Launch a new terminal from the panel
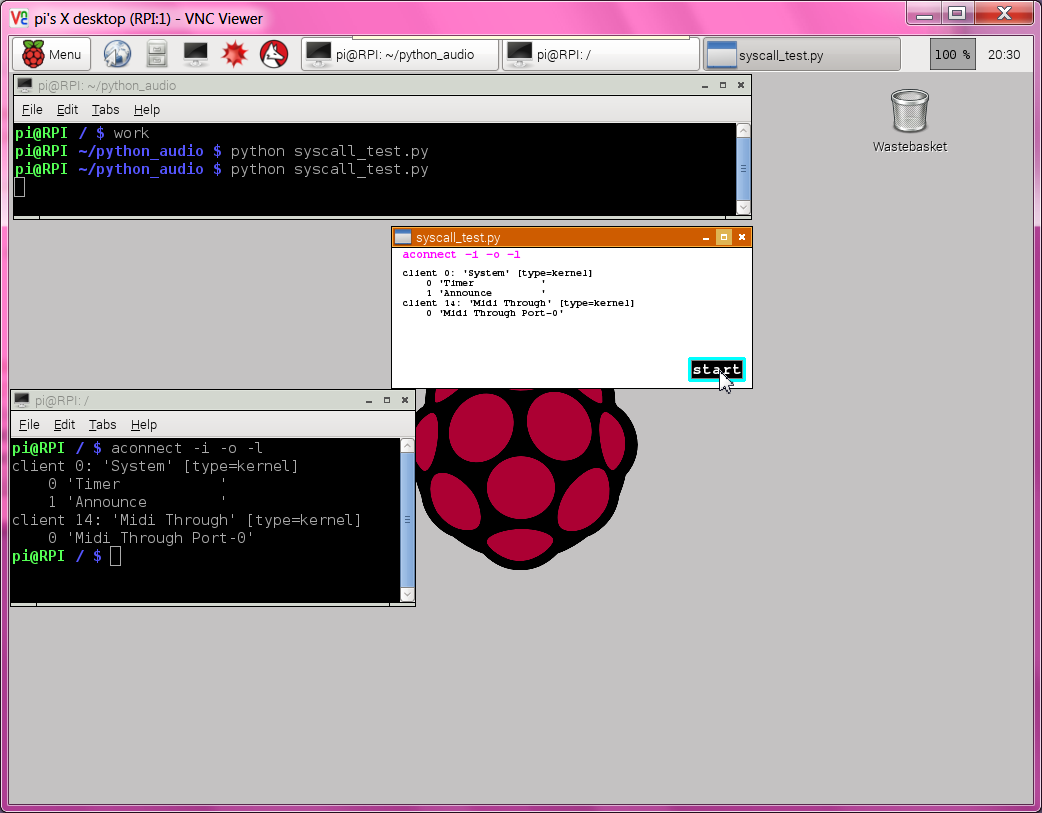Viewport: 1042px width, 813px height. 195,54
